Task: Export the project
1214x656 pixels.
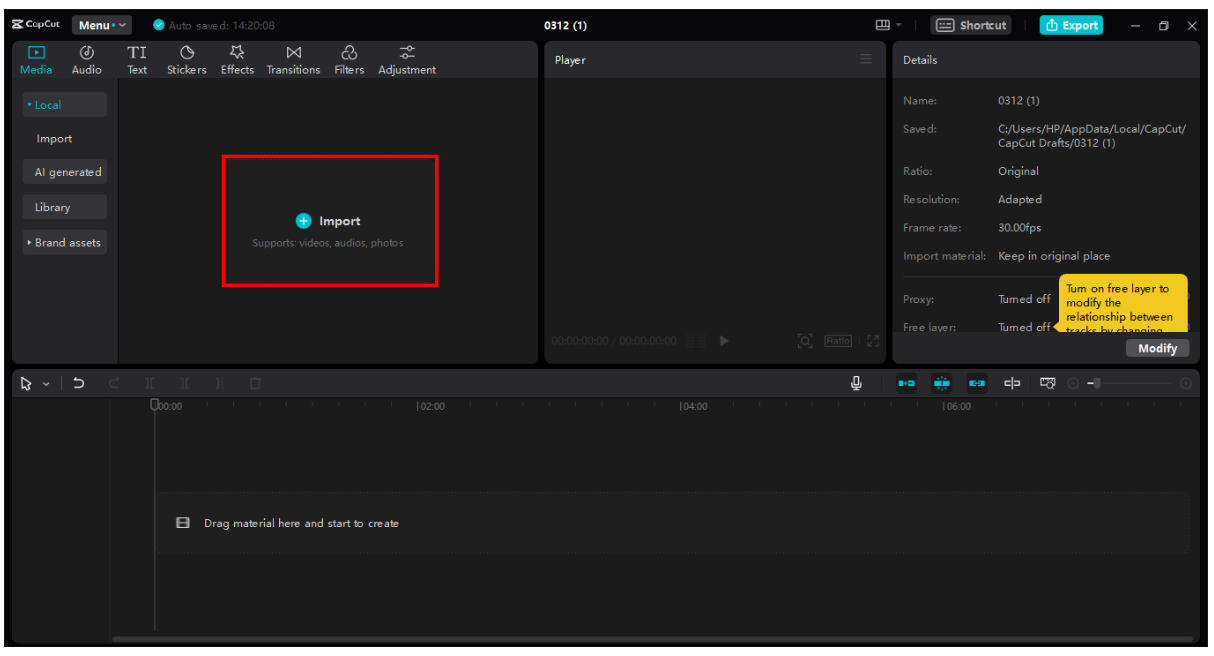Action: [1071, 25]
